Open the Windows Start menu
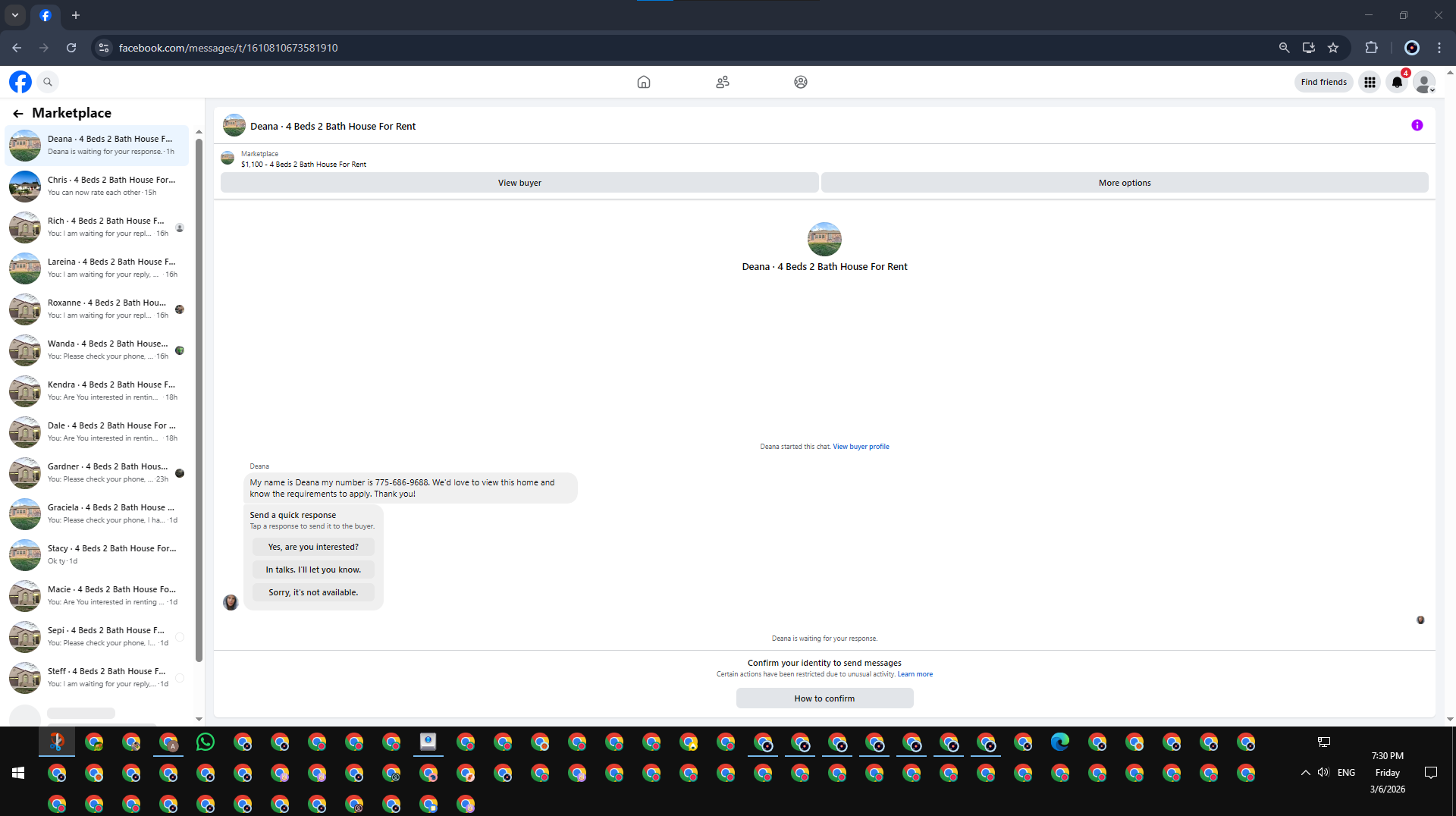The height and width of the screenshot is (816, 1456). [x=18, y=773]
